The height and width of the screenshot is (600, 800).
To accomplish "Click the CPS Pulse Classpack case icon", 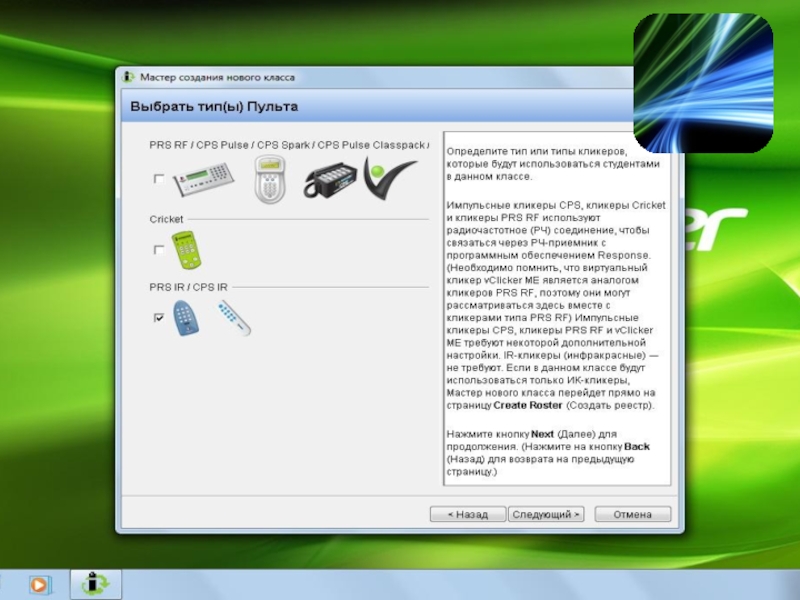I will tap(330, 180).
